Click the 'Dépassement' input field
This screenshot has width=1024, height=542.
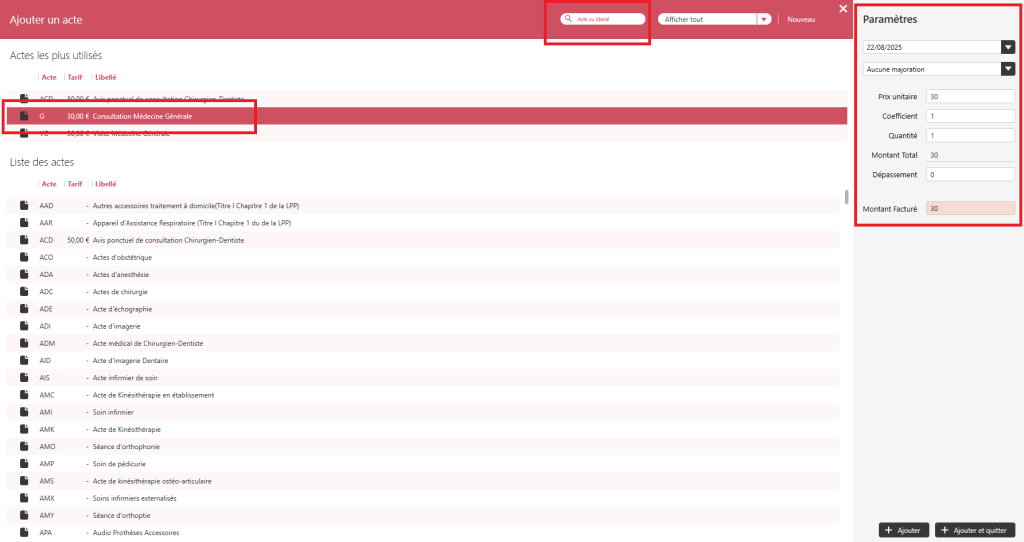970,175
